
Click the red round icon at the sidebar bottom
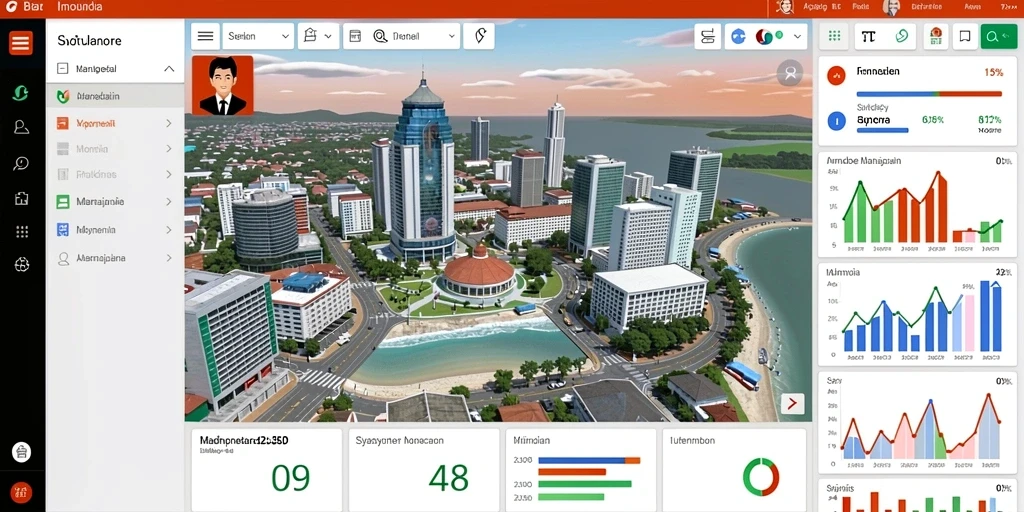click(x=22, y=492)
